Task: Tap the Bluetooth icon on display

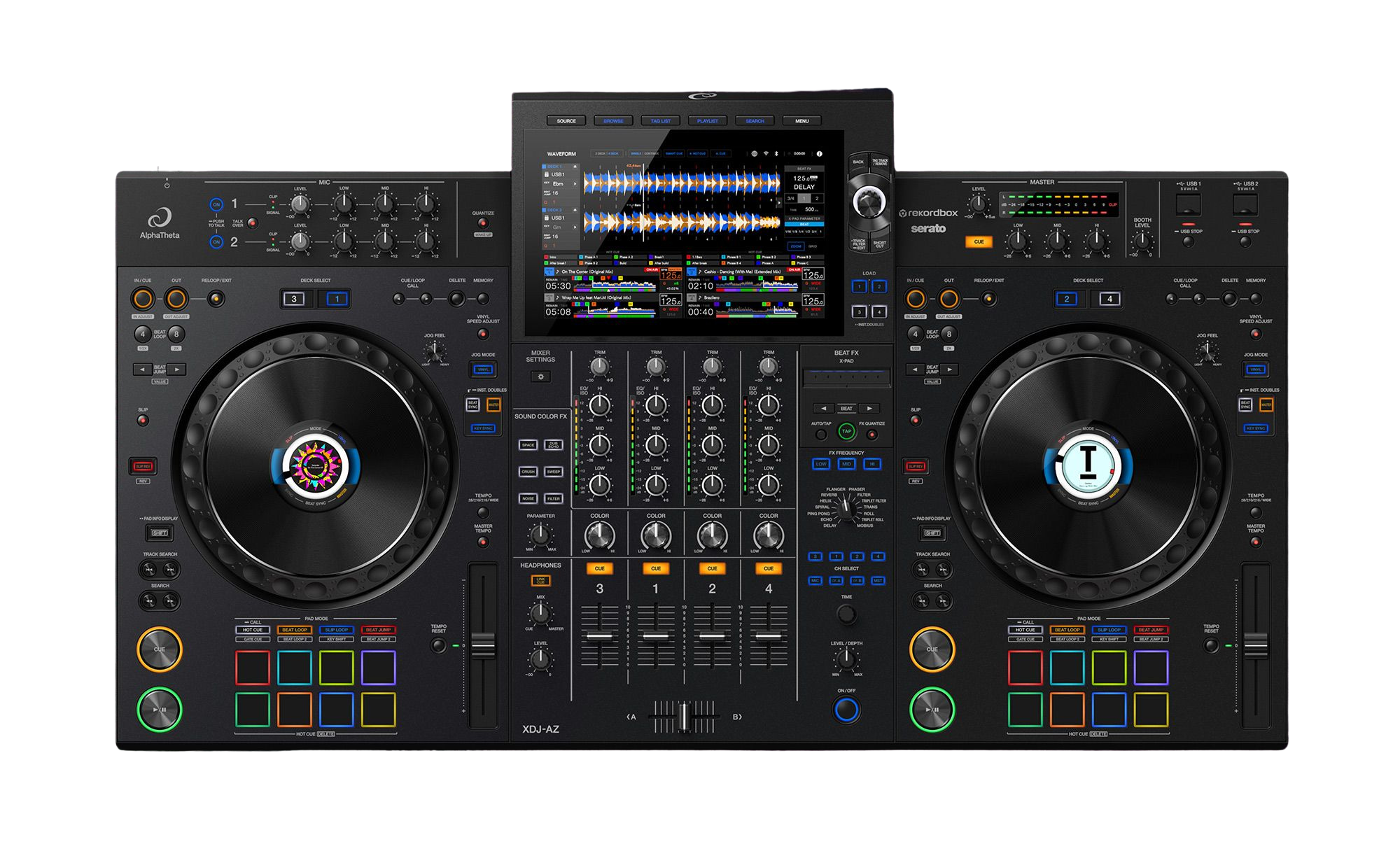Action: 776,153
